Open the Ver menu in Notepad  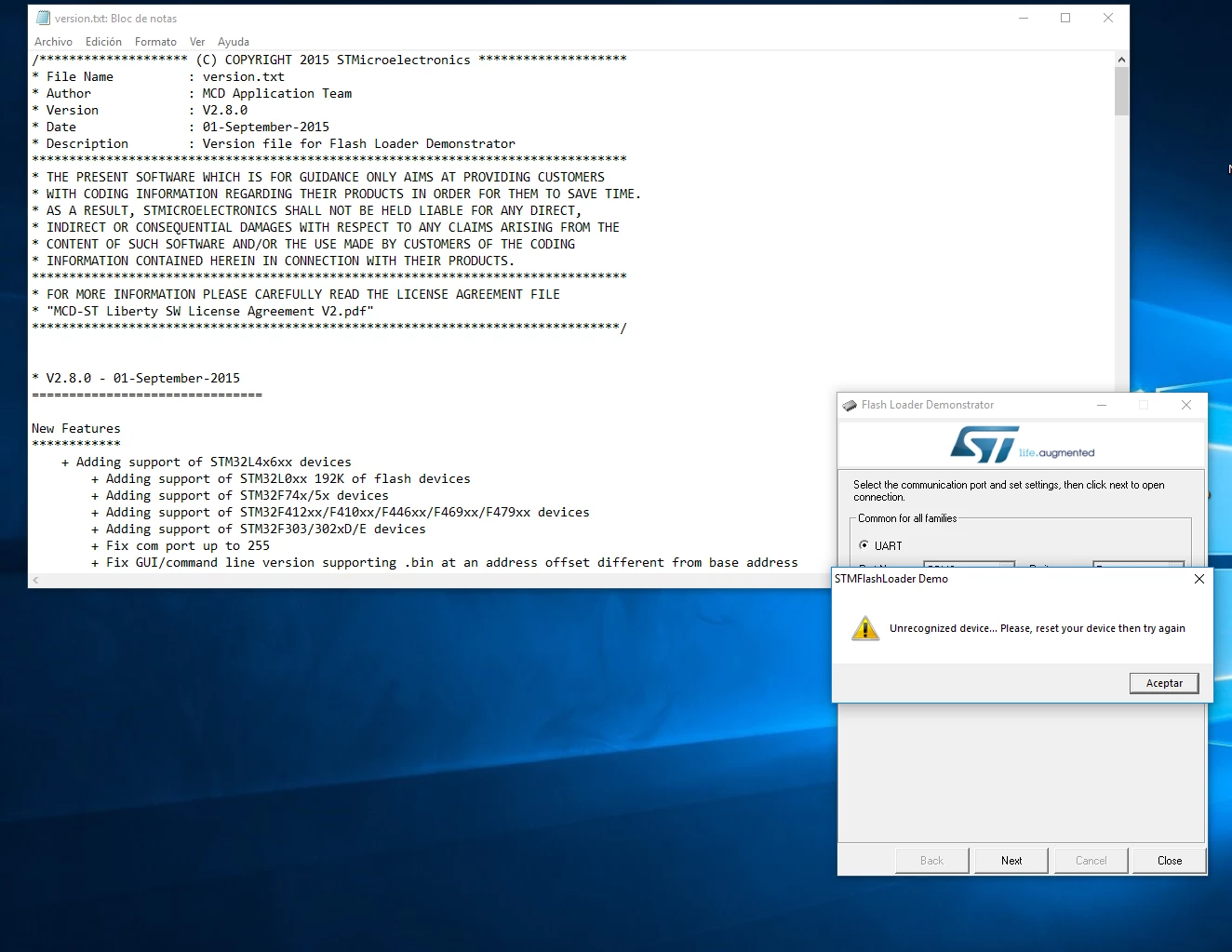point(197,42)
